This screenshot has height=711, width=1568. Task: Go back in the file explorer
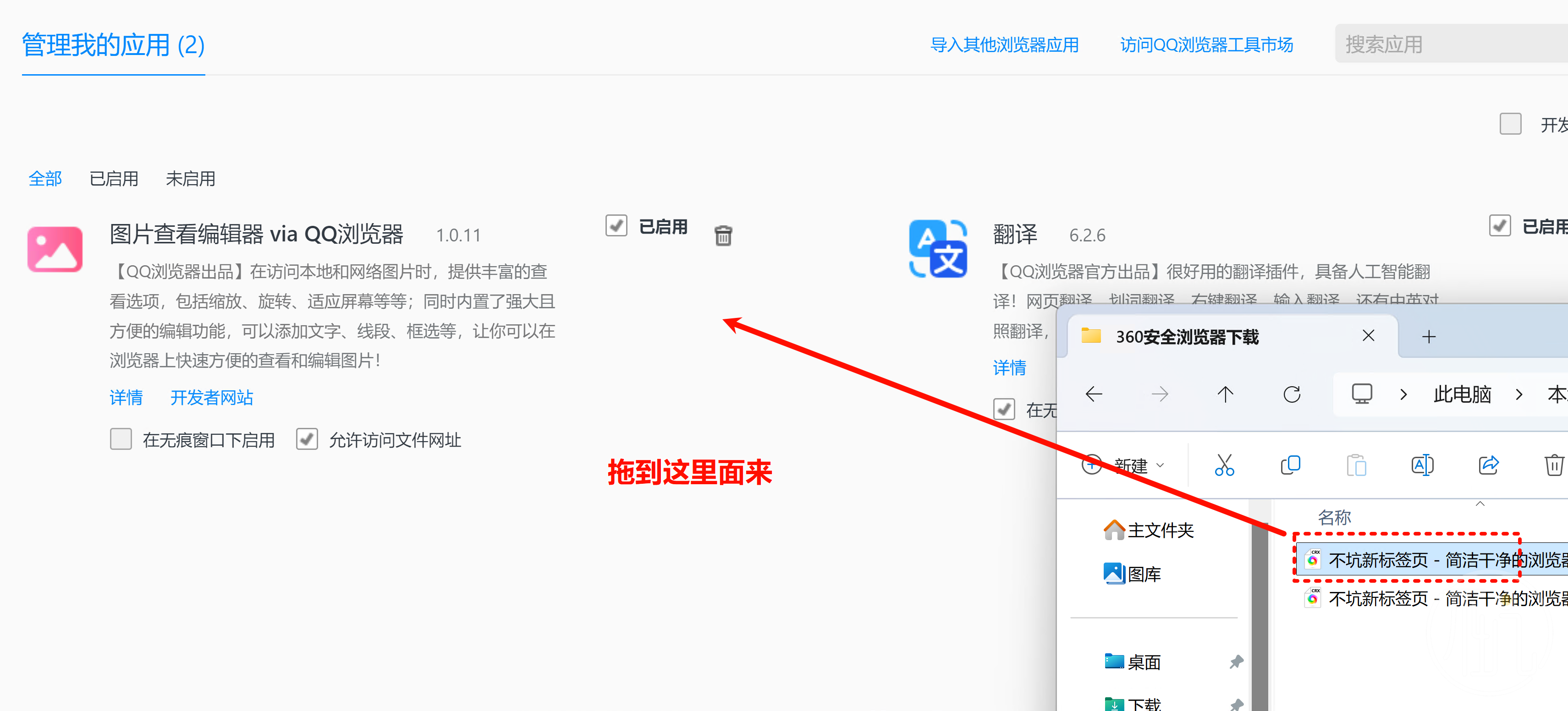(x=1094, y=394)
